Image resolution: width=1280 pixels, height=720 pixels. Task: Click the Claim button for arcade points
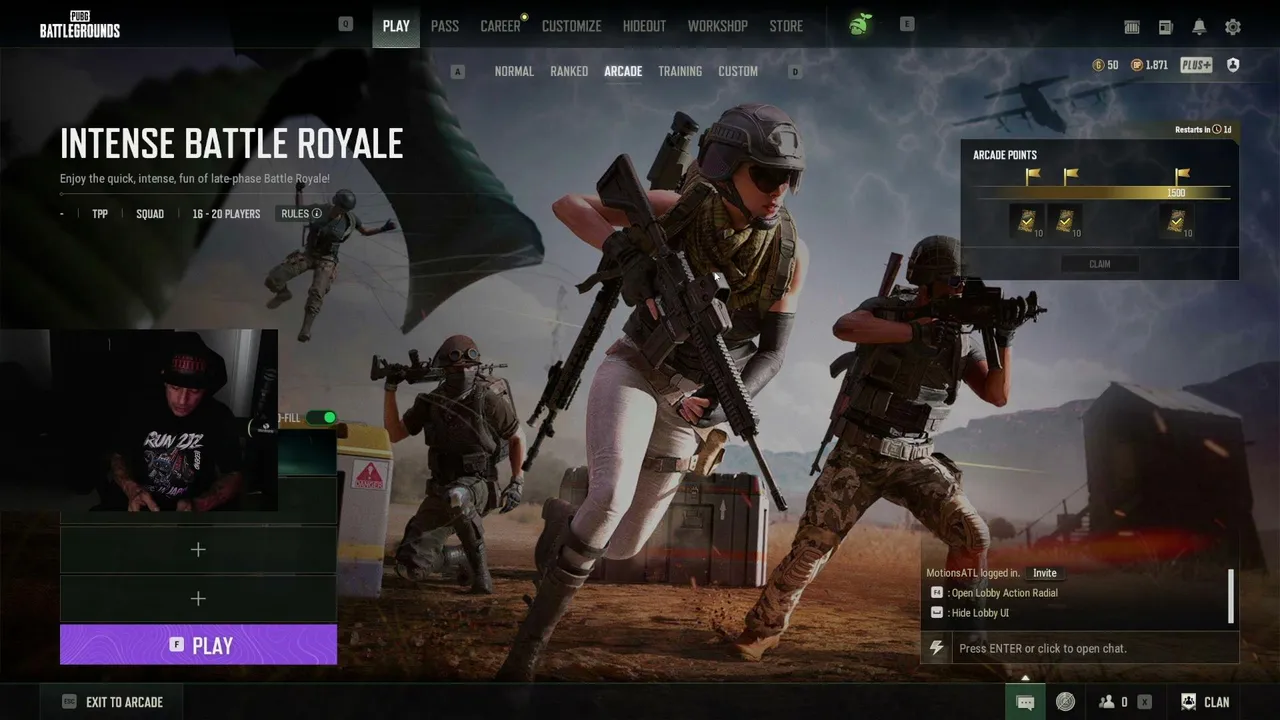click(x=1099, y=264)
